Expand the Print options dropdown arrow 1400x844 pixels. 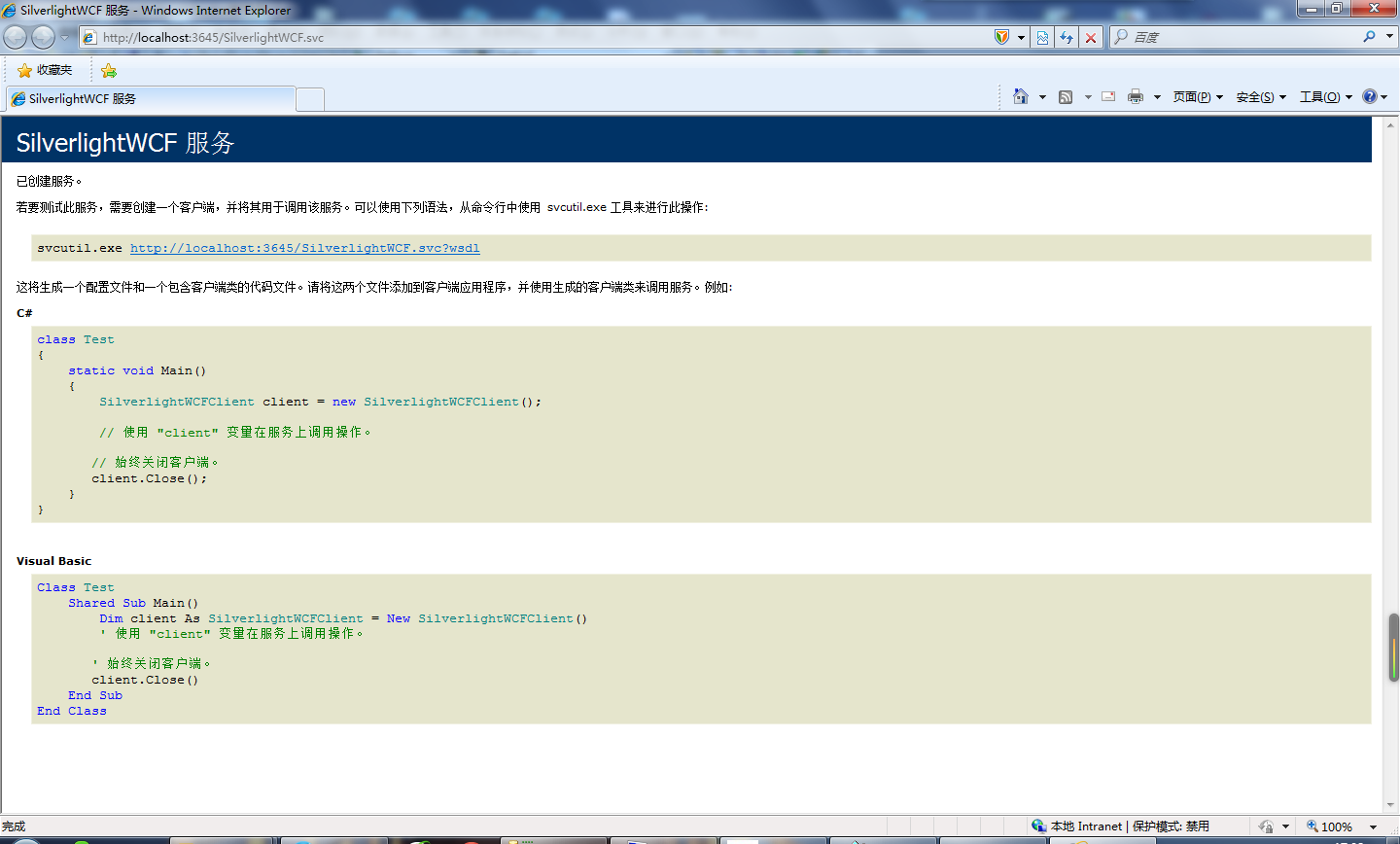[1156, 96]
